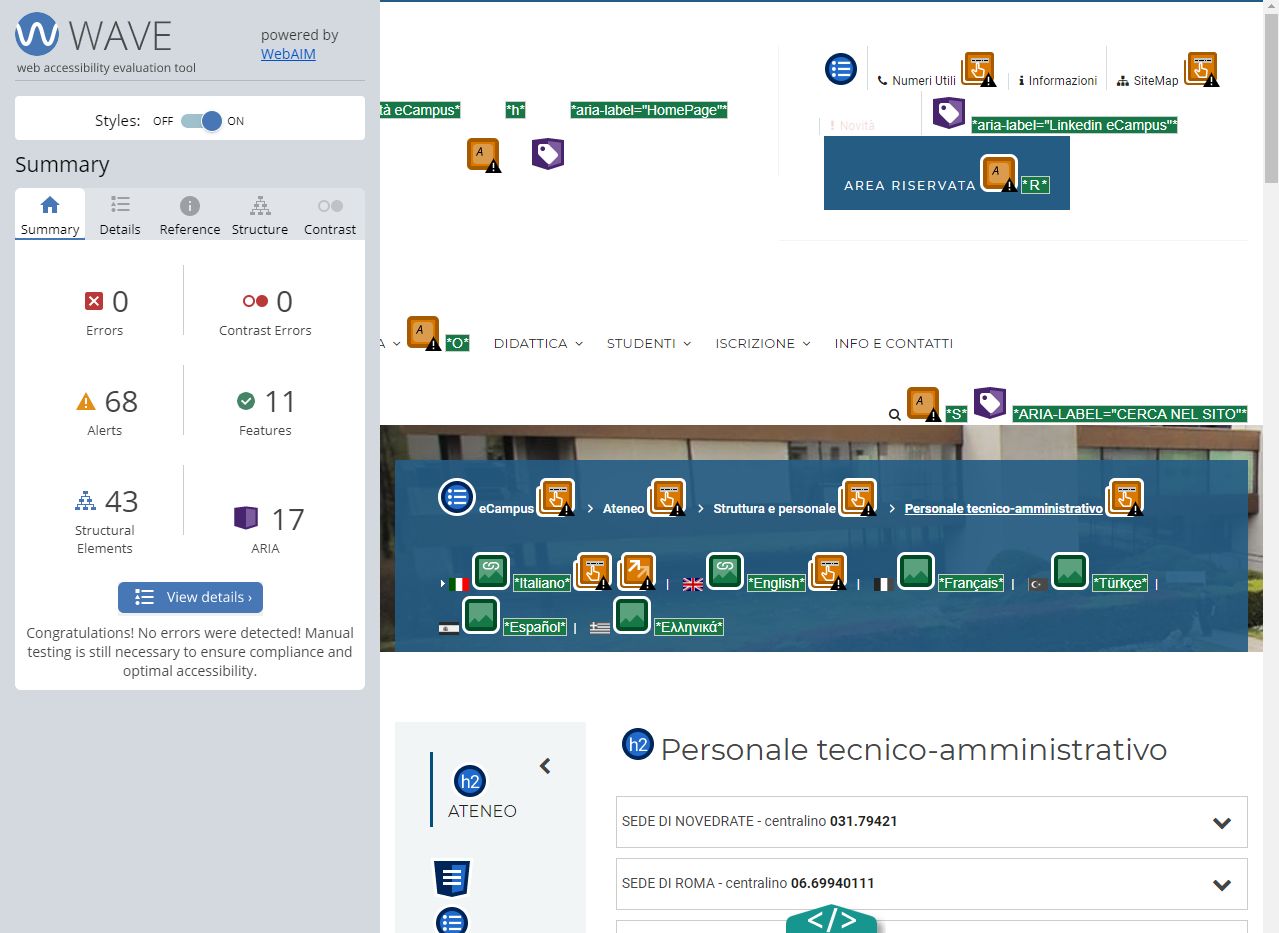Viewport: 1279px width, 933px height.
Task: Open the Informazioni link
Action: (x=1058, y=81)
